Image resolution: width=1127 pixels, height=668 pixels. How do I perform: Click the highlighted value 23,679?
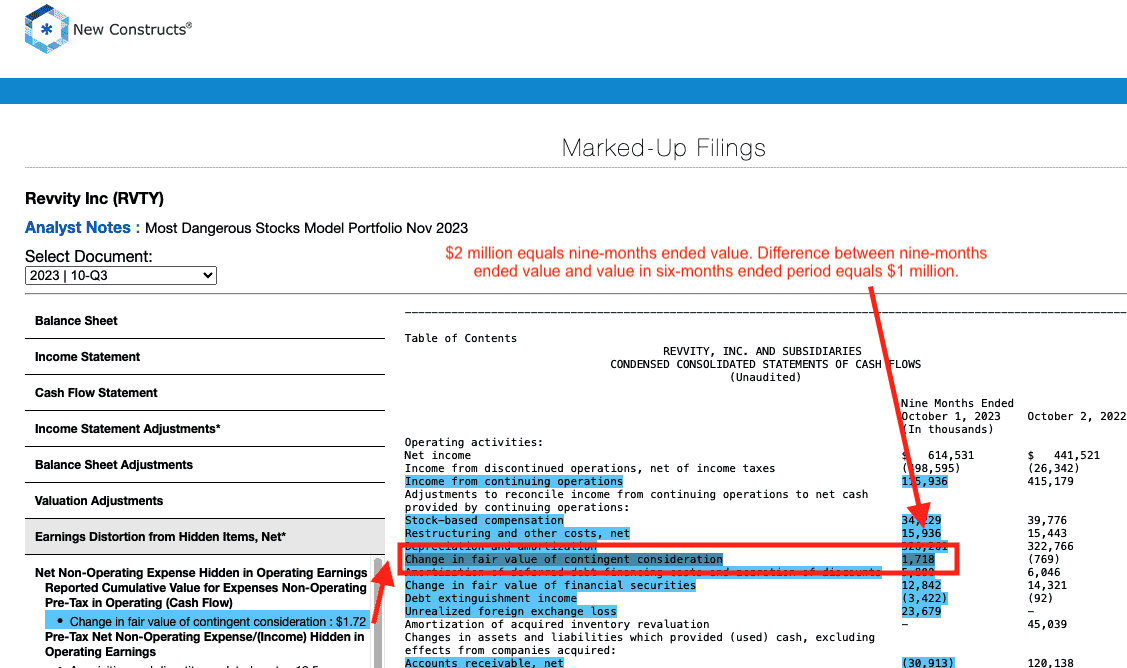pyautogui.click(x=921, y=611)
